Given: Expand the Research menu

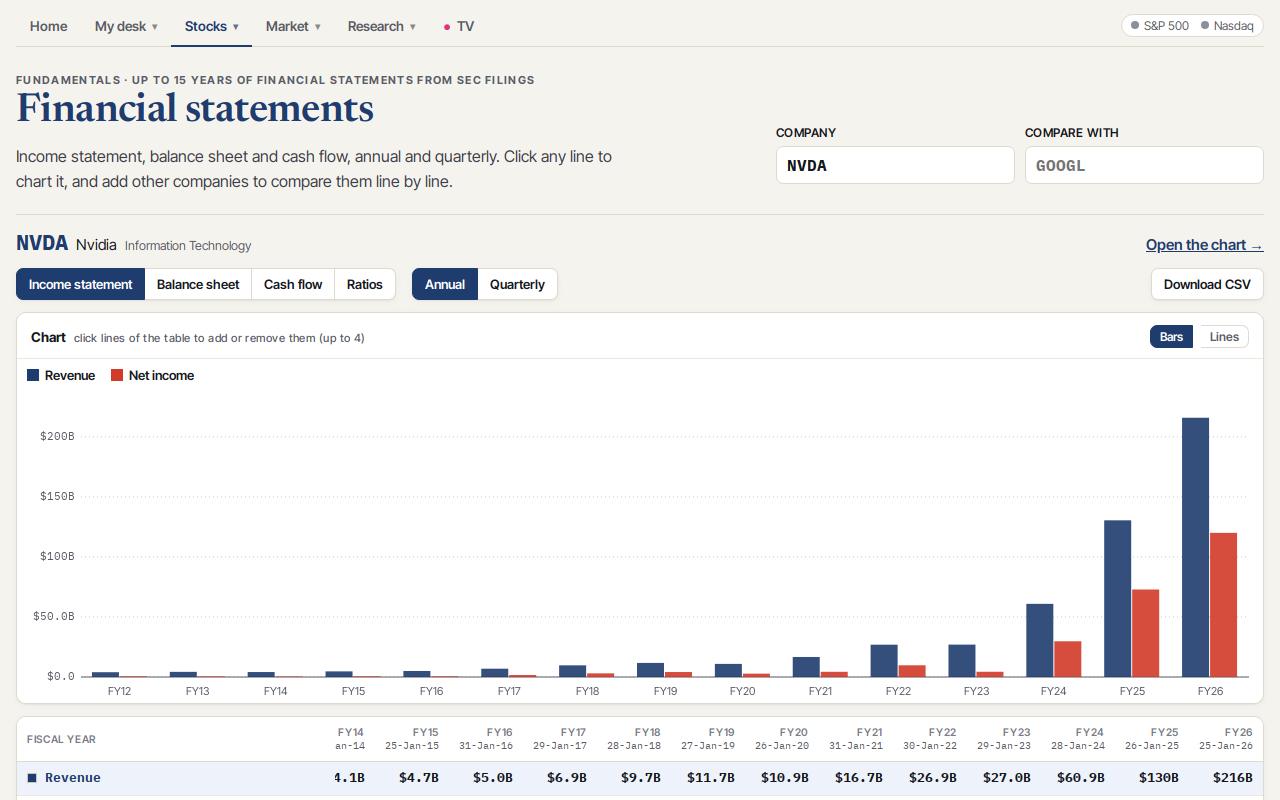Looking at the screenshot, I should pyautogui.click(x=381, y=26).
